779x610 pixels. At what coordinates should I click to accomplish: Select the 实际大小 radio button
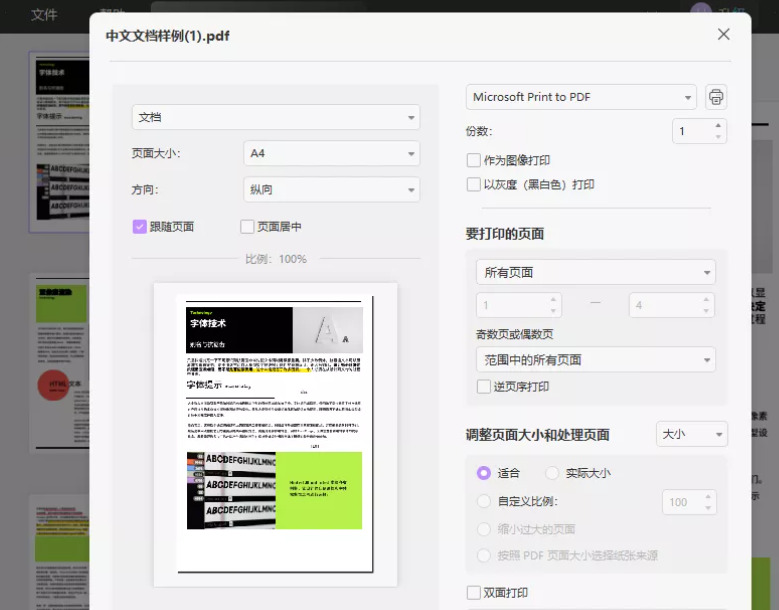pyautogui.click(x=552, y=473)
